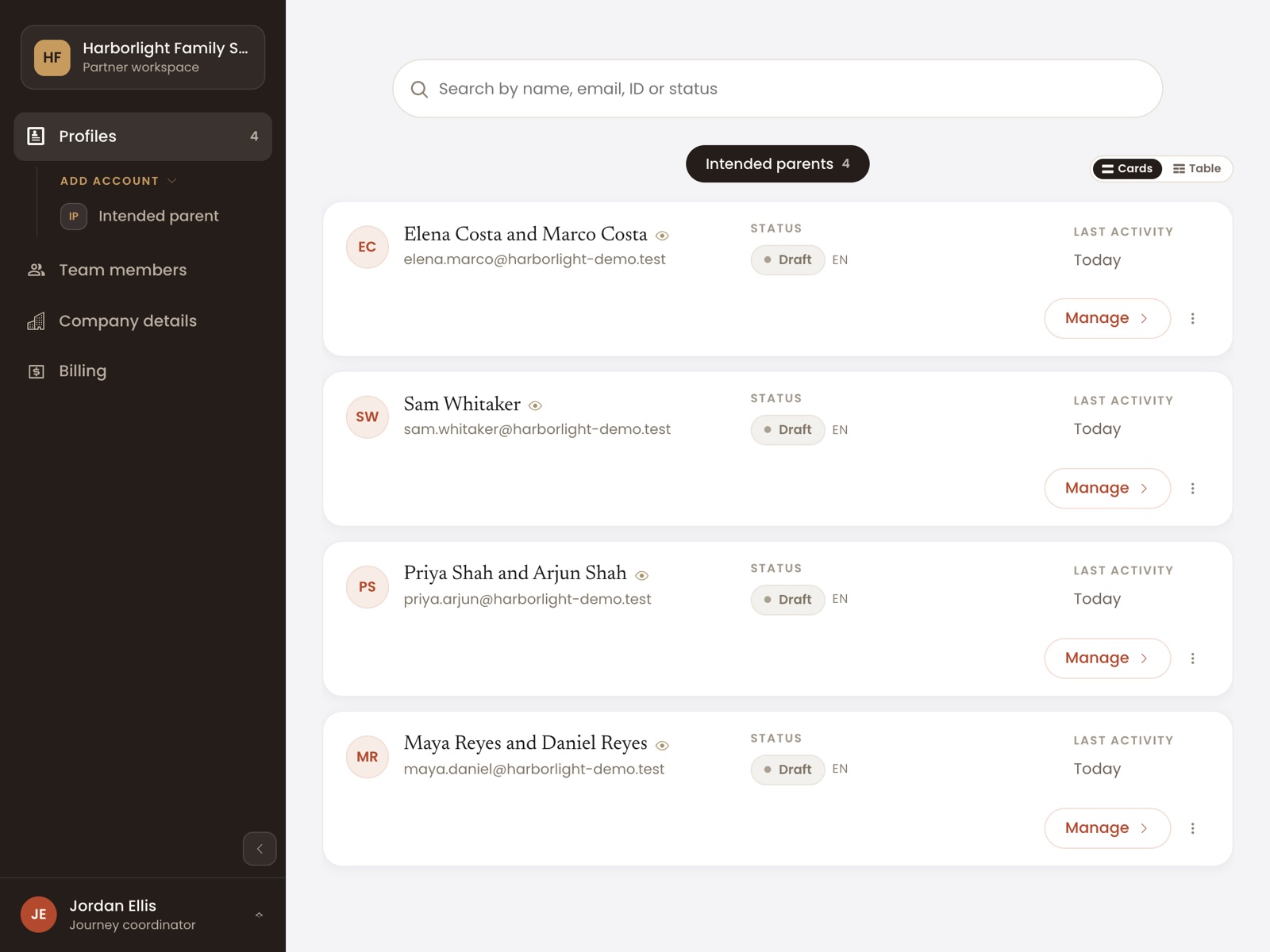
Task: Click the SW avatar for Sam Whitaker
Action: click(x=368, y=416)
